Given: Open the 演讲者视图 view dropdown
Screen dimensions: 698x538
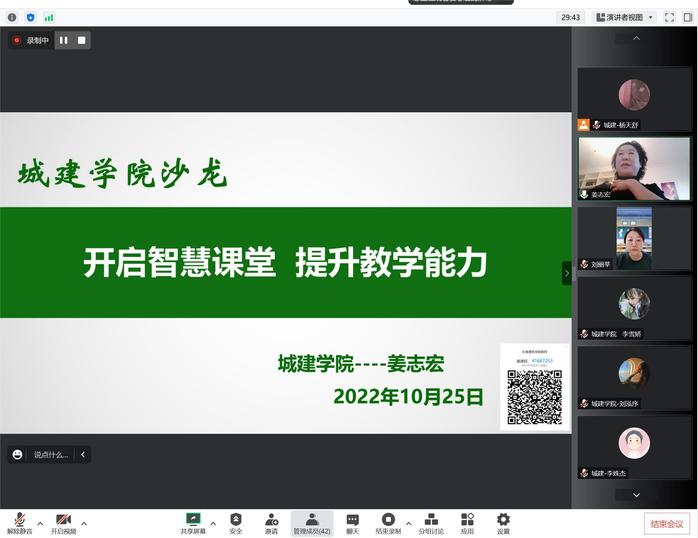Looking at the screenshot, I should (x=625, y=17).
